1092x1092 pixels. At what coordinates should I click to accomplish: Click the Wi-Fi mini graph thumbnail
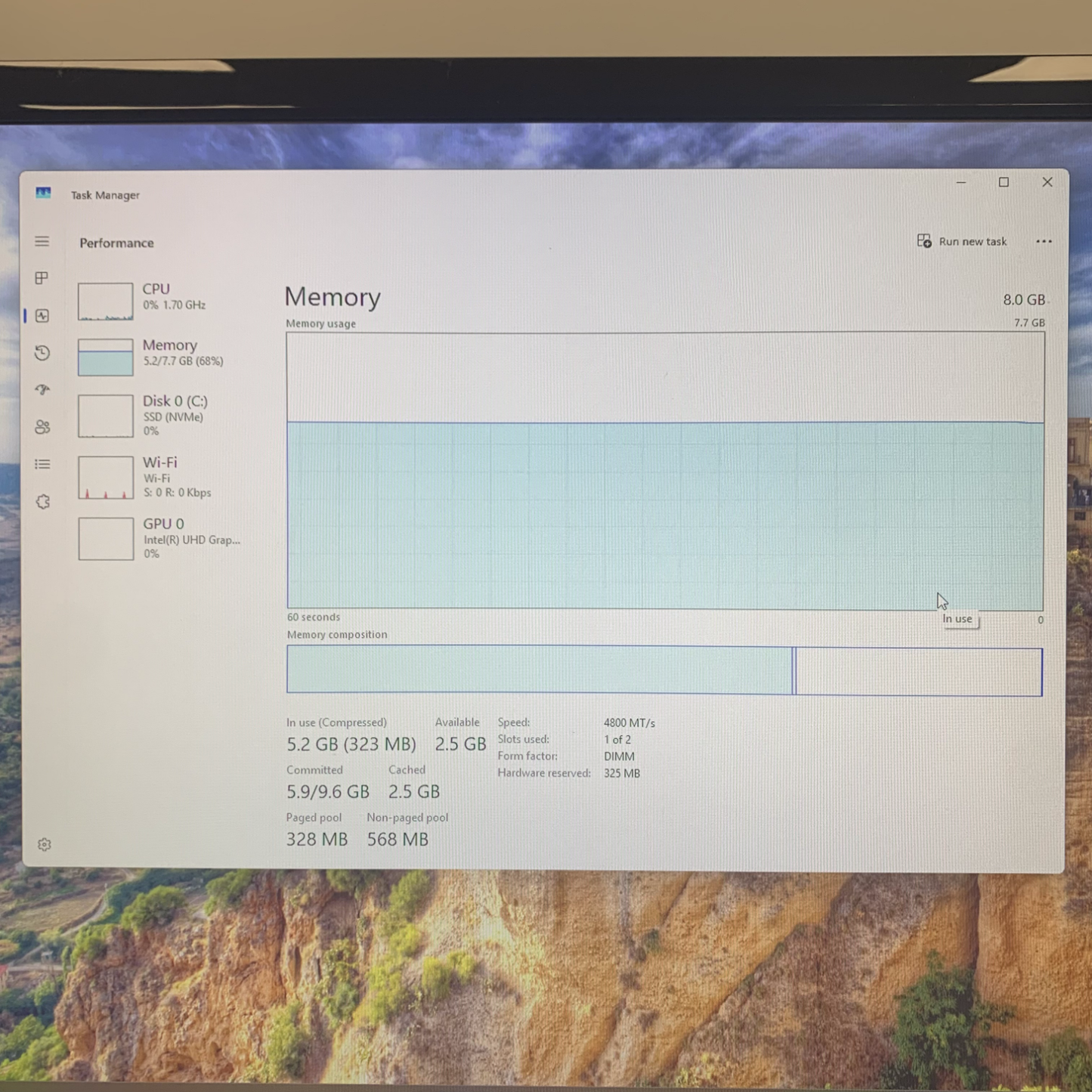point(106,478)
